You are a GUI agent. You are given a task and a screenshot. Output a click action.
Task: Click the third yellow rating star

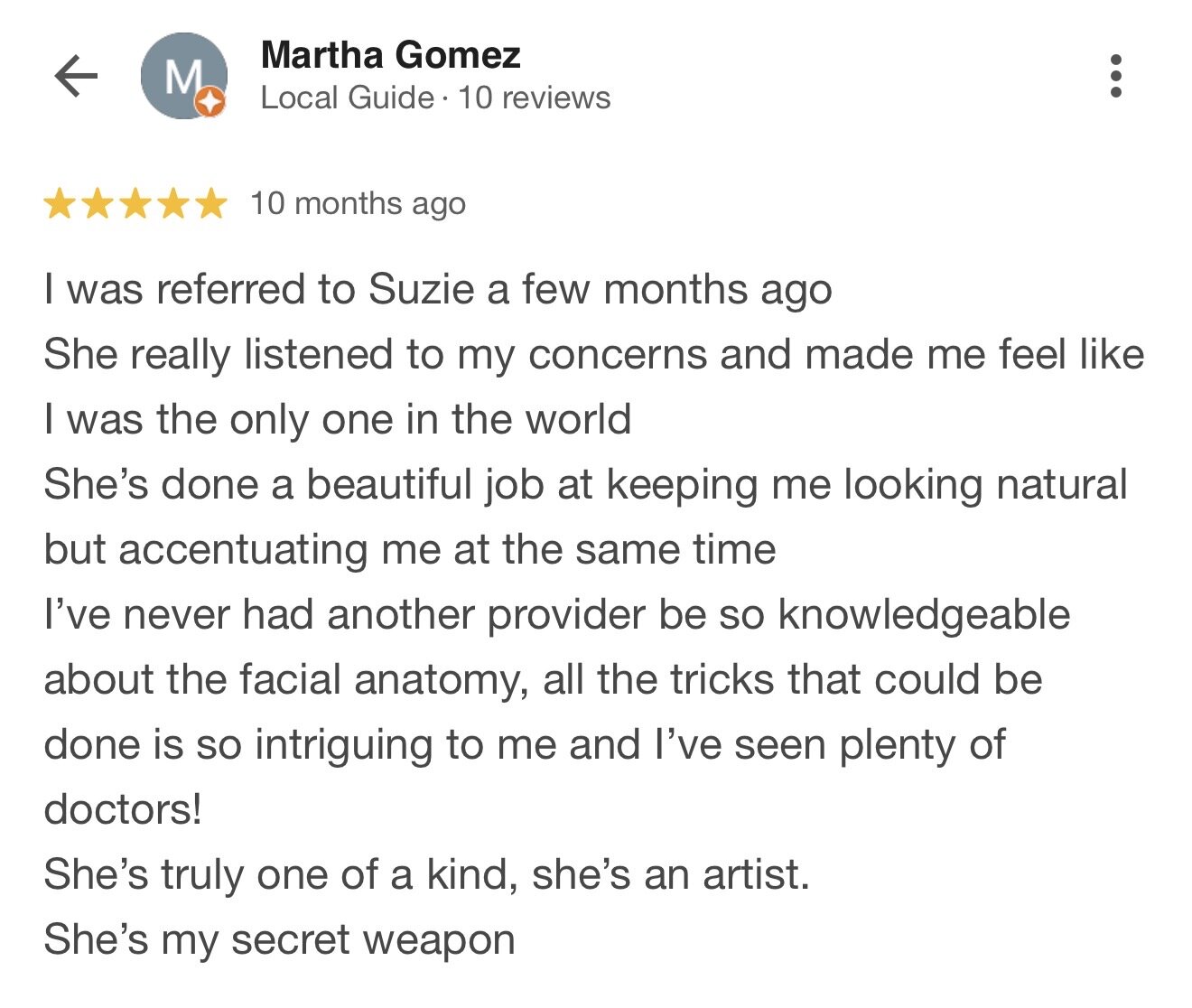pos(135,204)
